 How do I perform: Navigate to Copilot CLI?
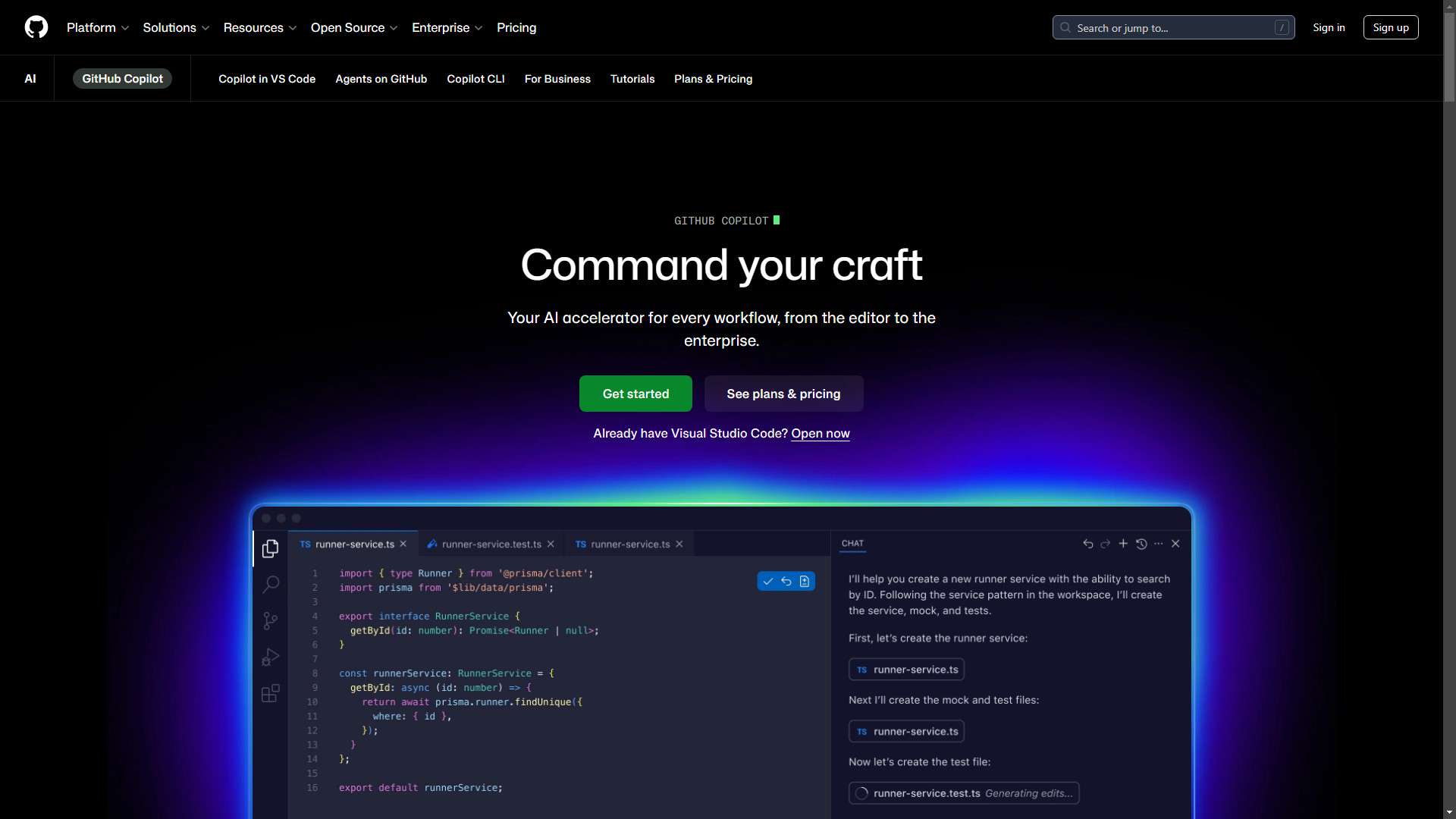(475, 79)
